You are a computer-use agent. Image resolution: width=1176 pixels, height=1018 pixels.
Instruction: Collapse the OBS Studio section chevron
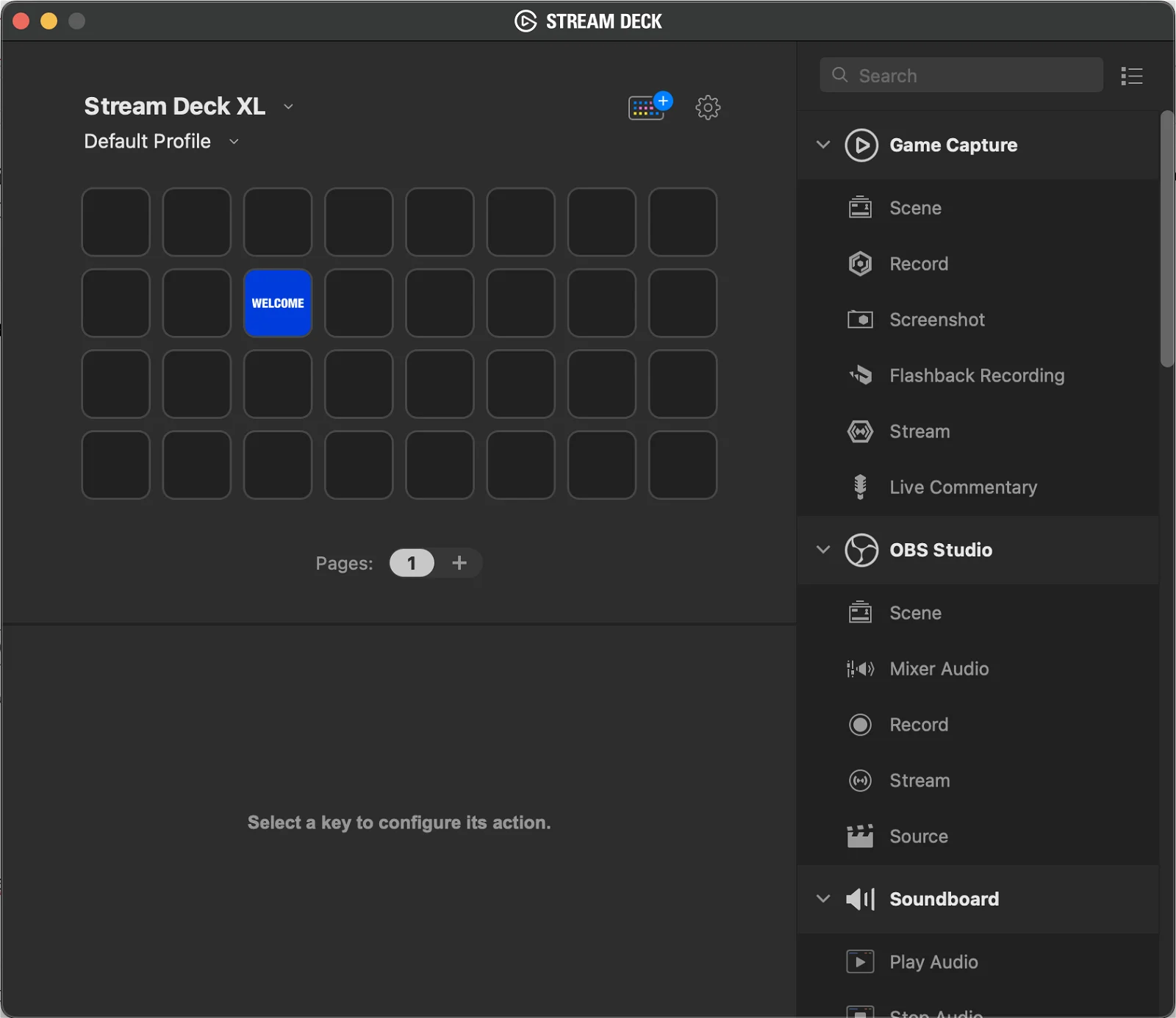pos(823,550)
